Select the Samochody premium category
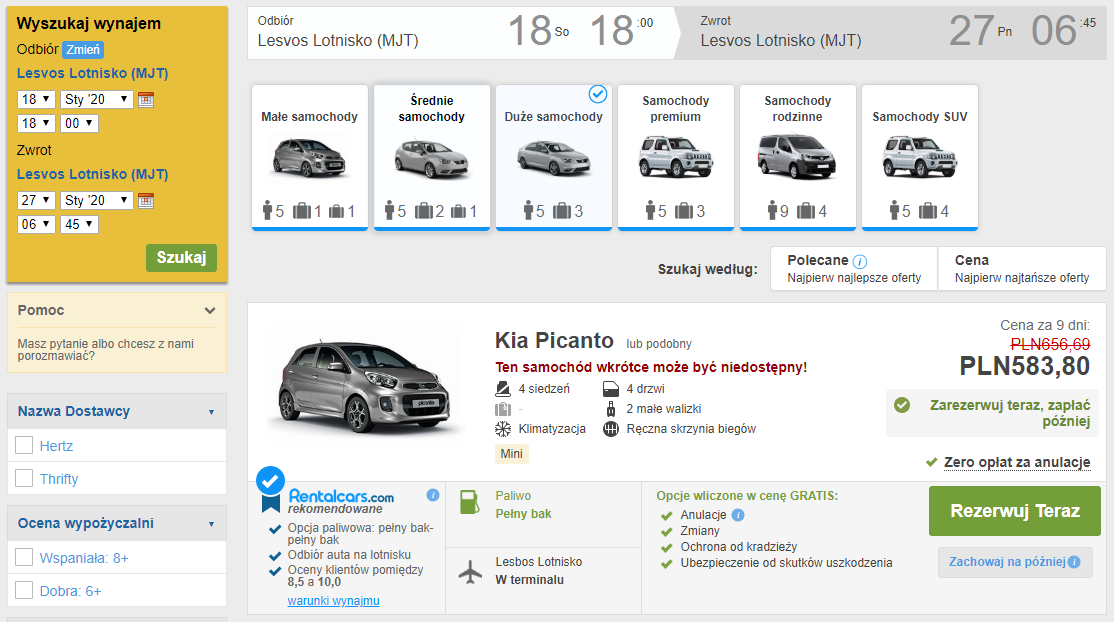 click(x=676, y=157)
